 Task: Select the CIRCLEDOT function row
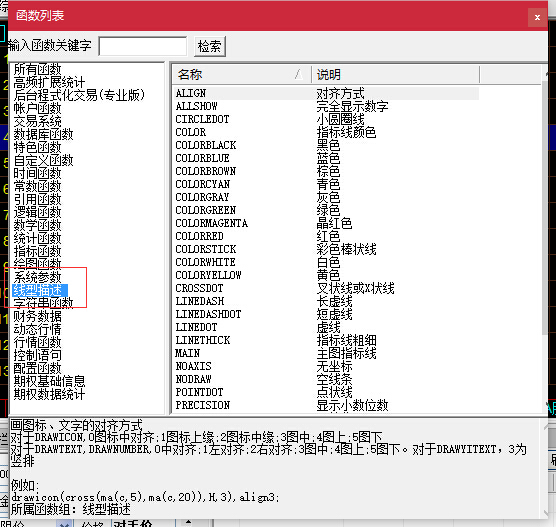point(326,119)
